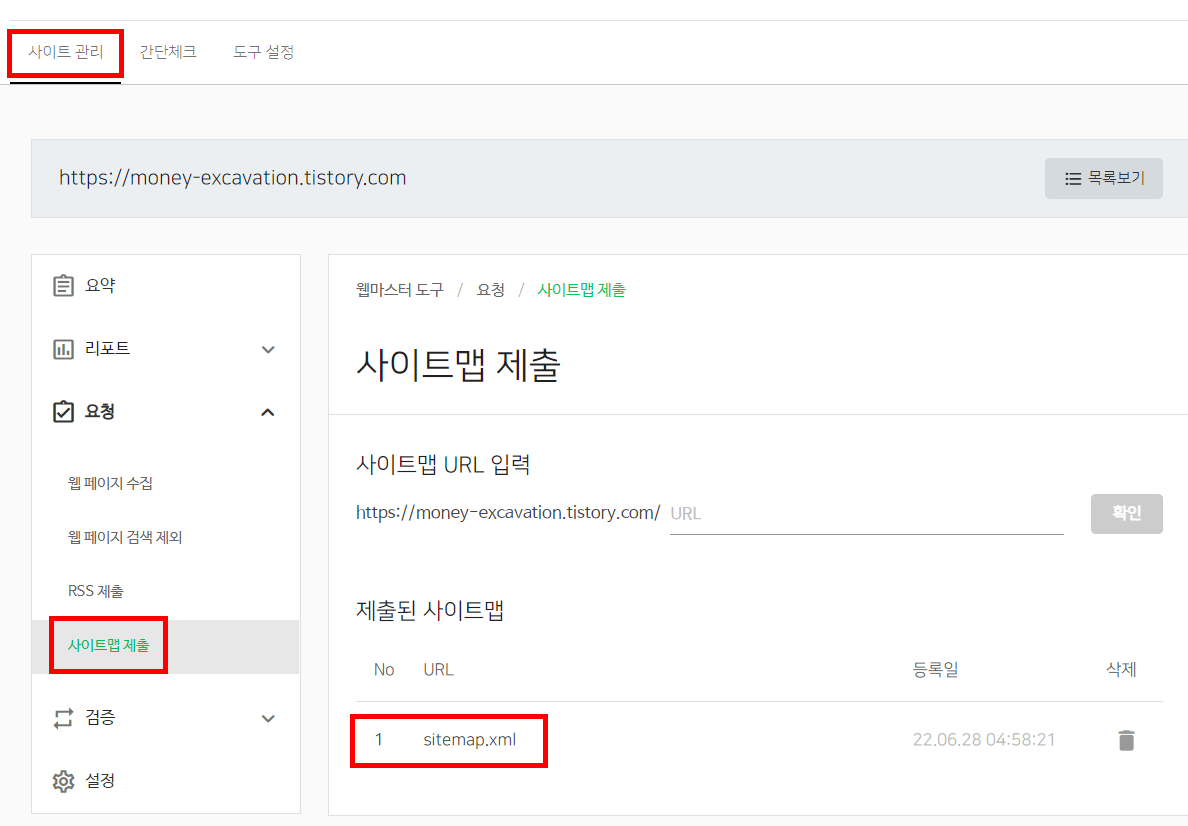Expand the 검증 chevron
1188x826 pixels.
point(267,718)
